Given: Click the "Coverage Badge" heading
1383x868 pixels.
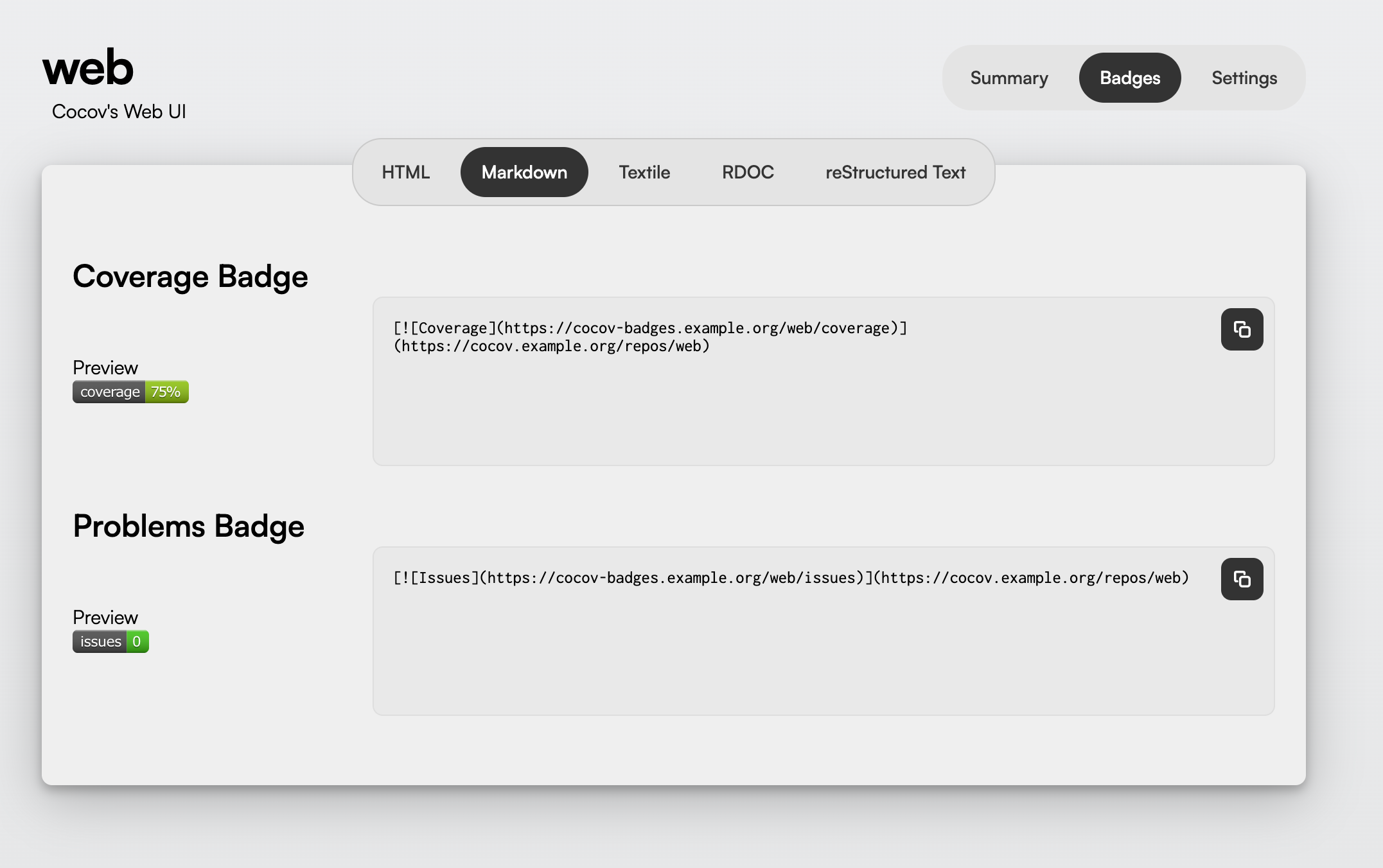Looking at the screenshot, I should click(190, 277).
